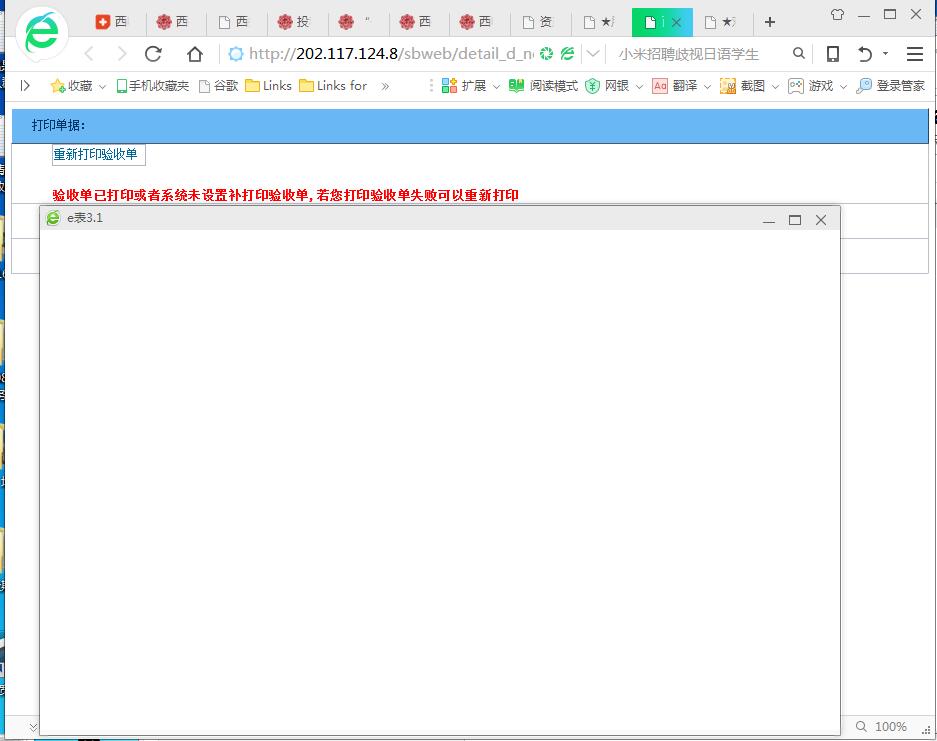
Task: Open the 谷歌 bookmark
Action: click(219, 86)
